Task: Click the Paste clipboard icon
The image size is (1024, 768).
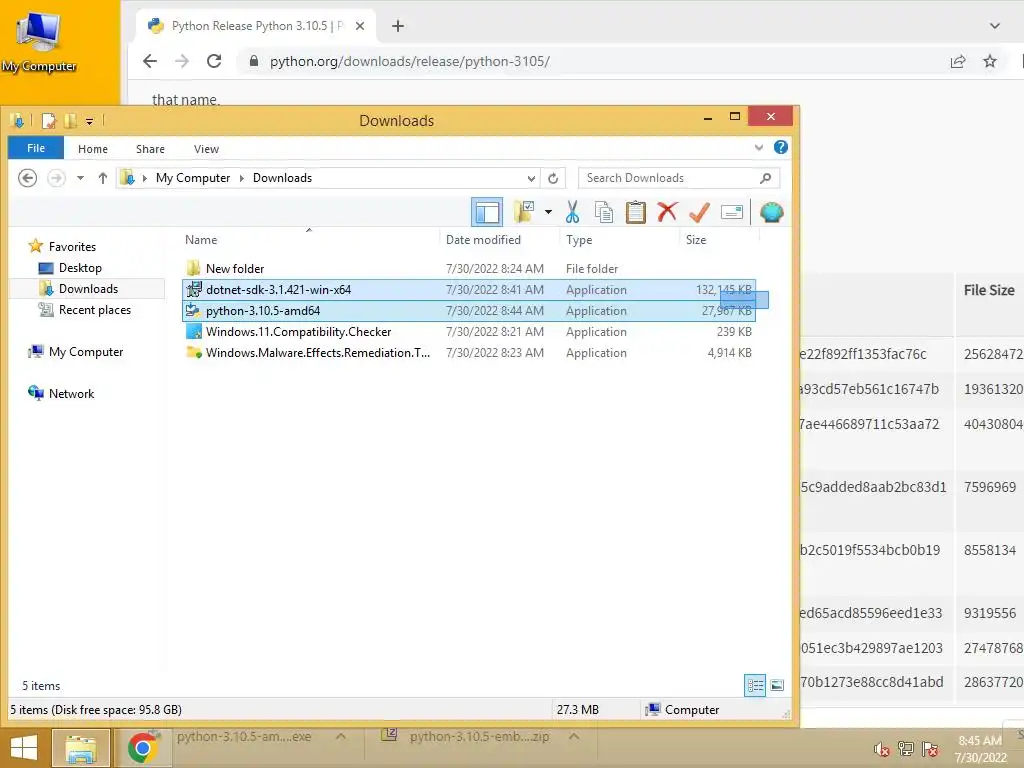Action: tap(635, 212)
